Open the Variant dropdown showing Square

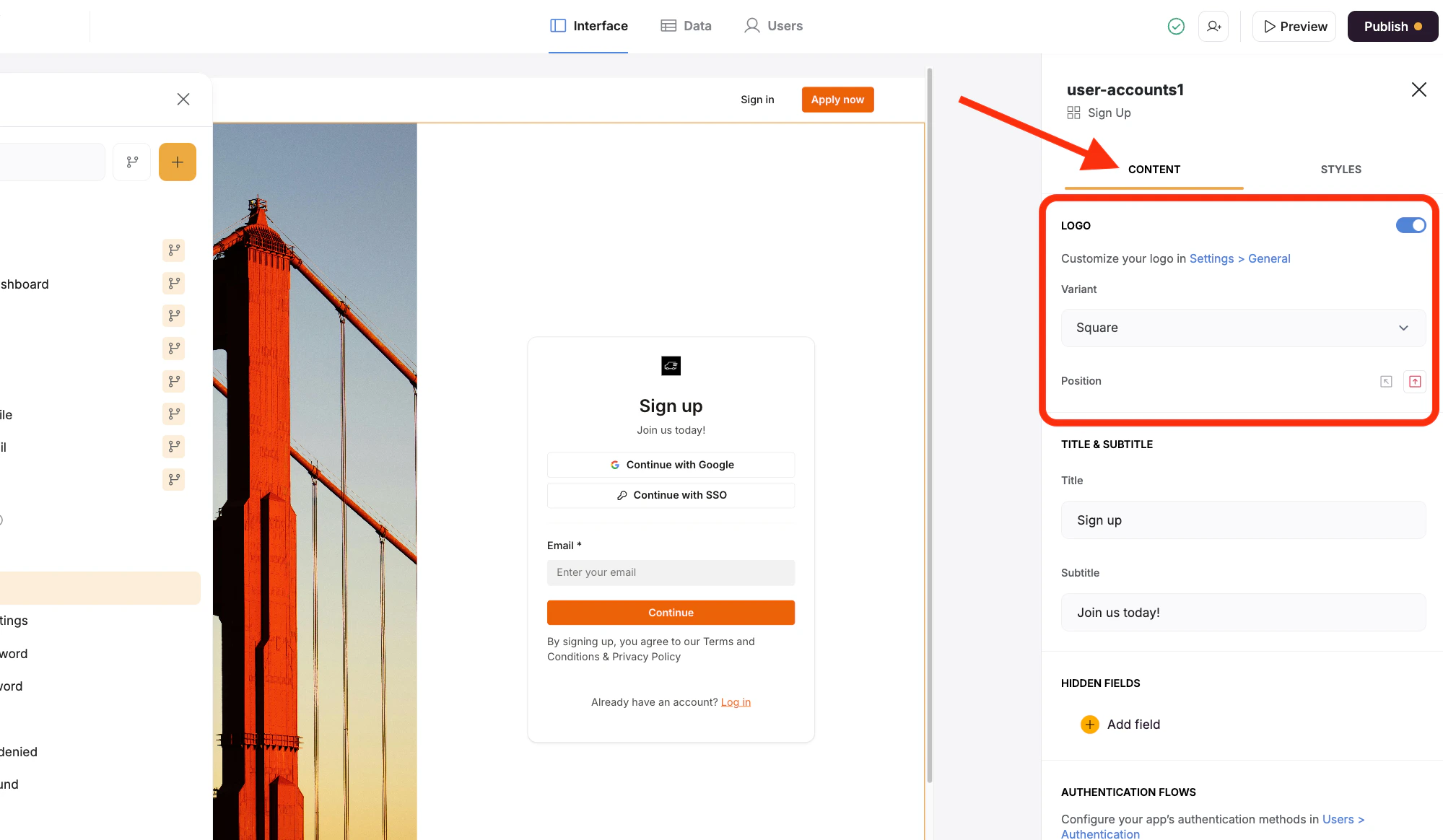[1243, 328]
